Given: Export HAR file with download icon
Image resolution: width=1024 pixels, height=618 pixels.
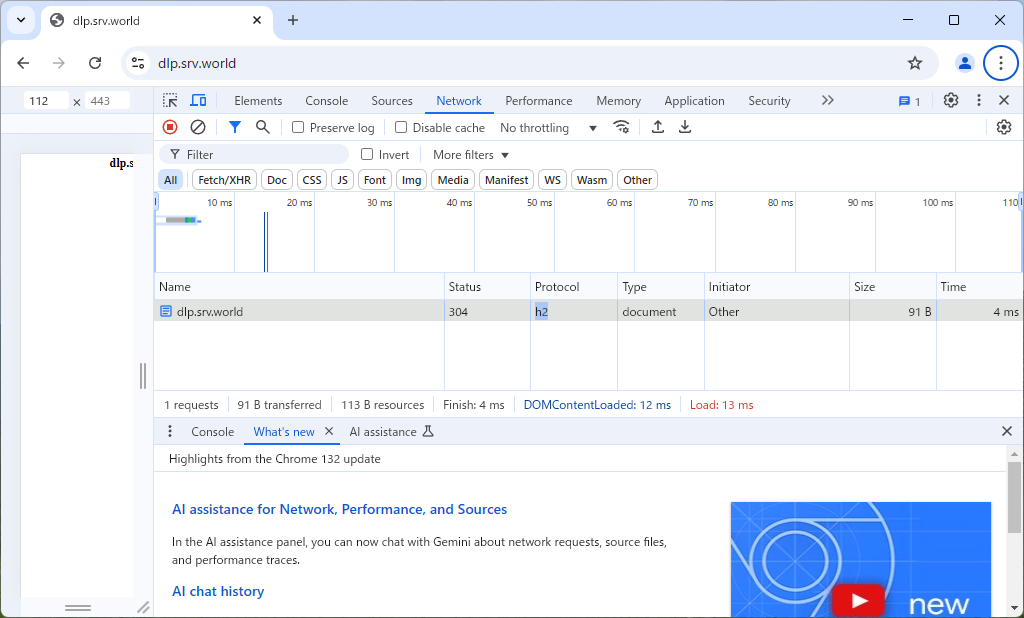Looking at the screenshot, I should [x=684, y=127].
